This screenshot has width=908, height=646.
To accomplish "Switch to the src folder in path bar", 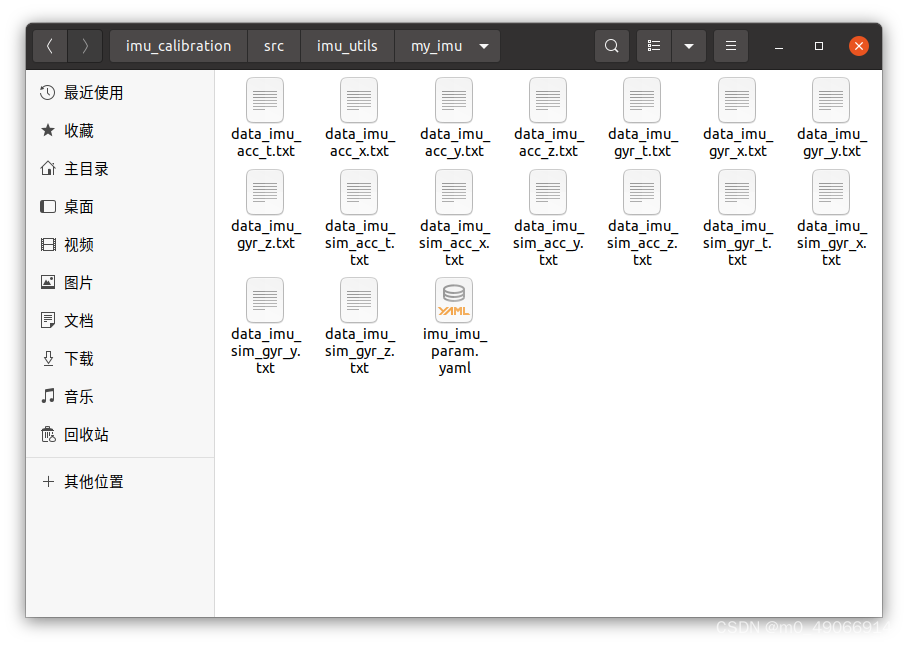I will (x=273, y=45).
